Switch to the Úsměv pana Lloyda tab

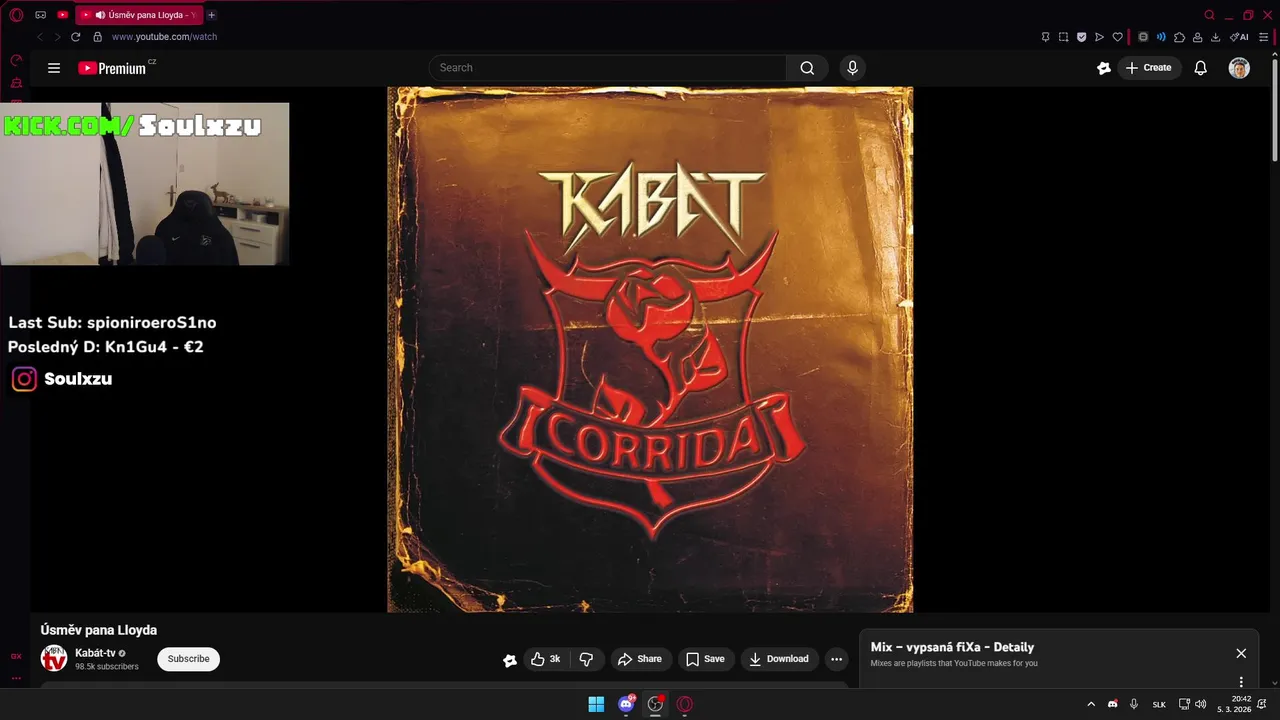pyautogui.click(x=140, y=15)
